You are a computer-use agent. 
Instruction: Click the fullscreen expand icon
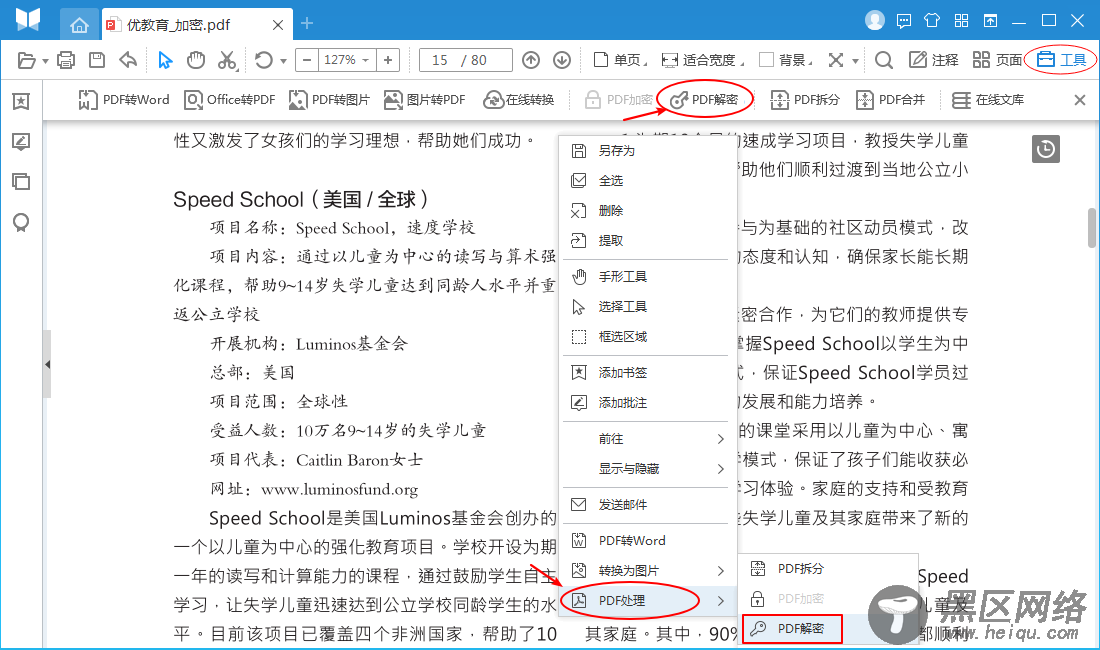[x=836, y=60]
